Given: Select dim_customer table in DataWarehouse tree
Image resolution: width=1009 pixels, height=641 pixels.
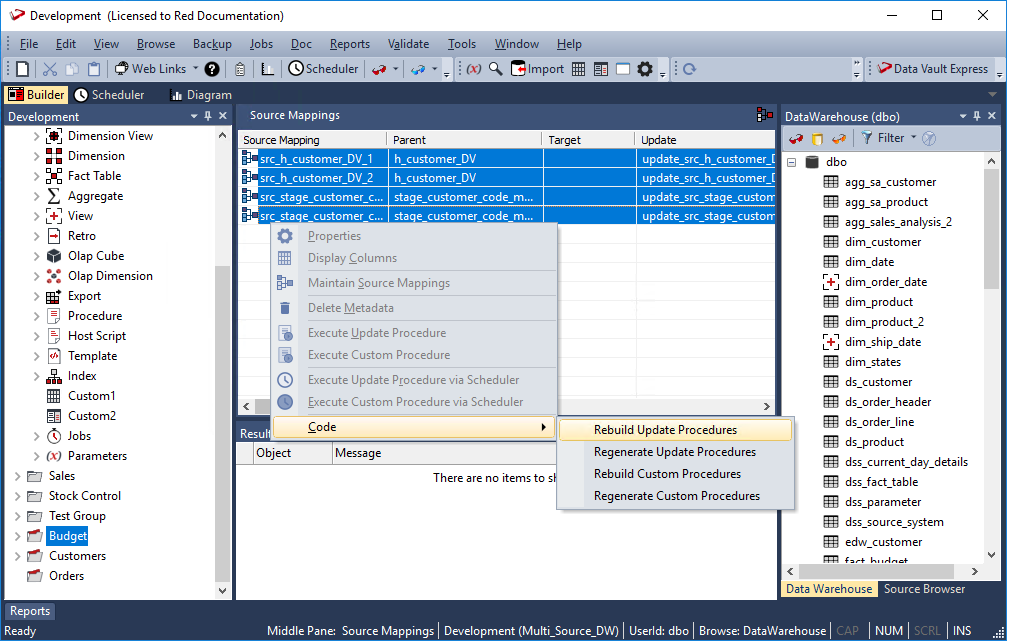Looking at the screenshot, I should click(x=882, y=242).
